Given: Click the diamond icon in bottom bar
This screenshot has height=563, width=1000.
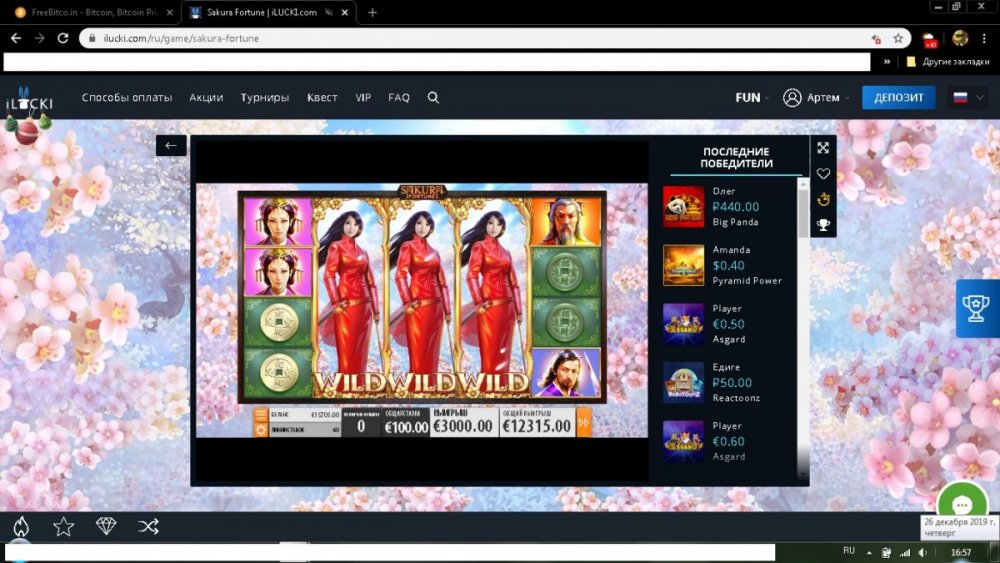Looking at the screenshot, I should click(106, 526).
